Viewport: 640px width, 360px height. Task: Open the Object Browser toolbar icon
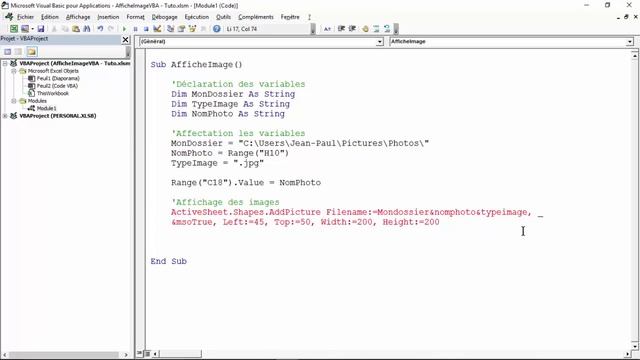pyautogui.click(x=192, y=29)
